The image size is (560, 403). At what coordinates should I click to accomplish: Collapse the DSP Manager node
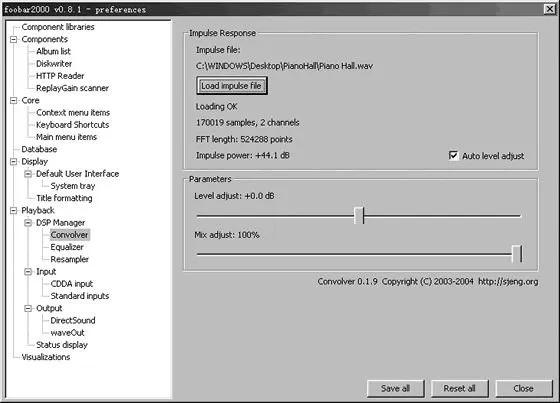[28, 223]
